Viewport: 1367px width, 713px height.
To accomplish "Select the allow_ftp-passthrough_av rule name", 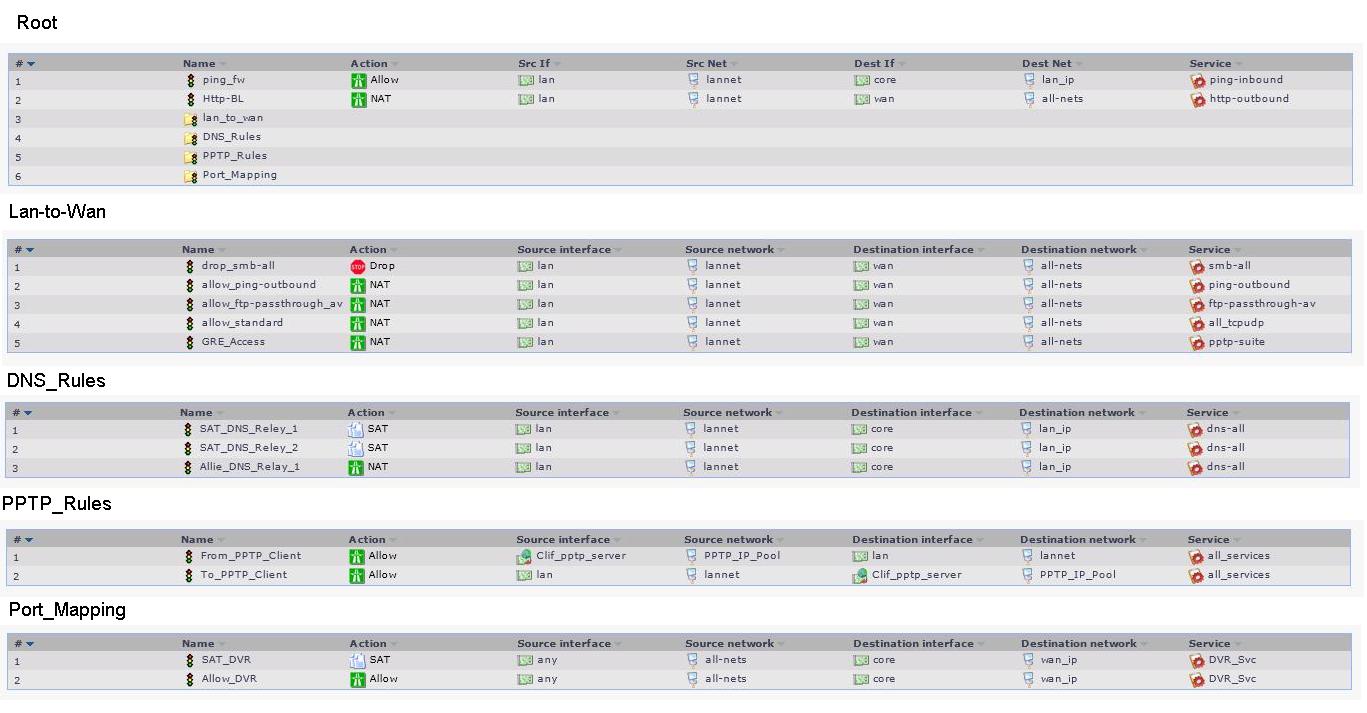I will pos(272,304).
